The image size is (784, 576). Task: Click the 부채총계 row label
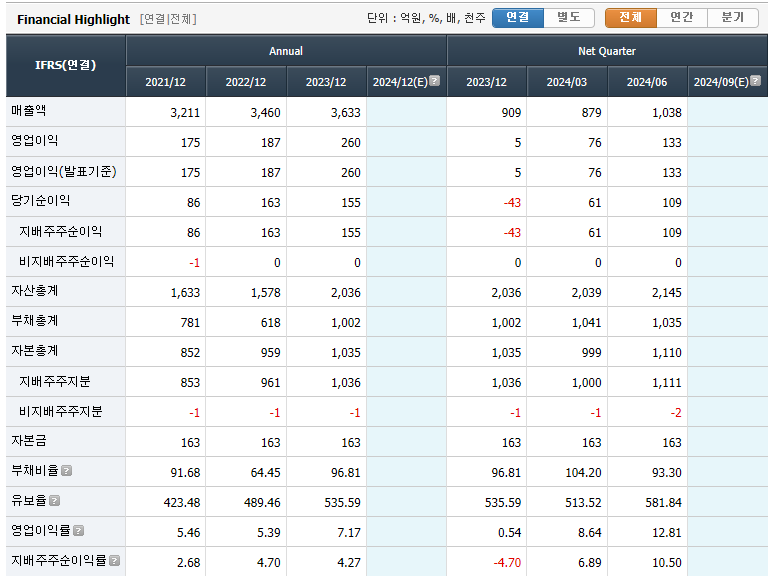tap(34, 321)
